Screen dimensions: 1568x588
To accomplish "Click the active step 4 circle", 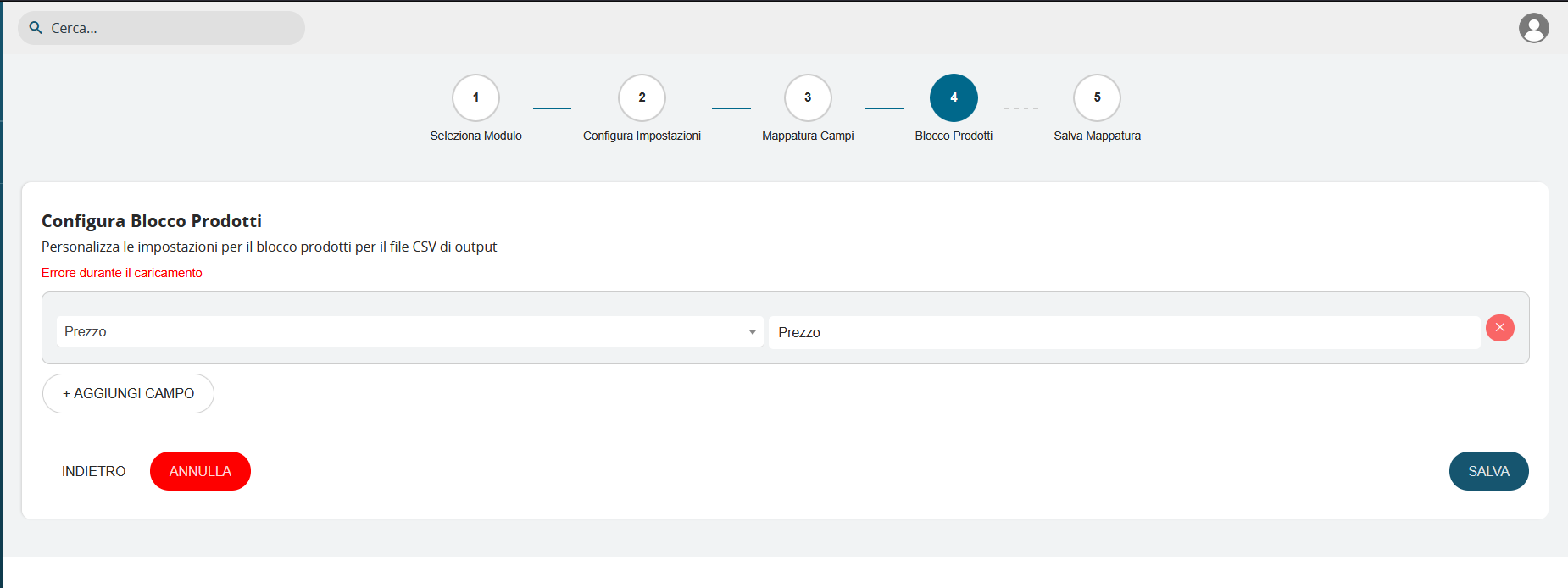I will [x=954, y=97].
